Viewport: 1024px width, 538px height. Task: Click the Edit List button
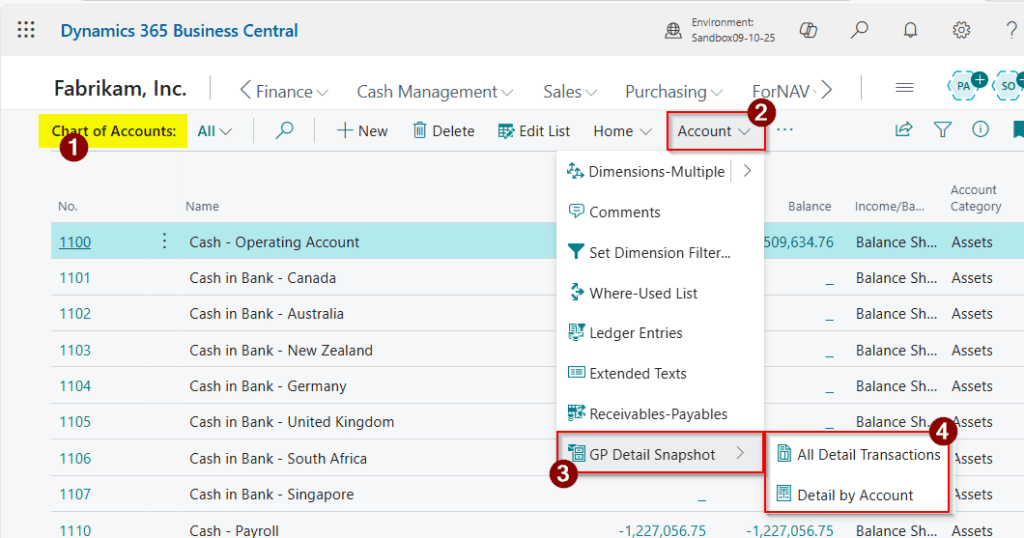(x=534, y=131)
